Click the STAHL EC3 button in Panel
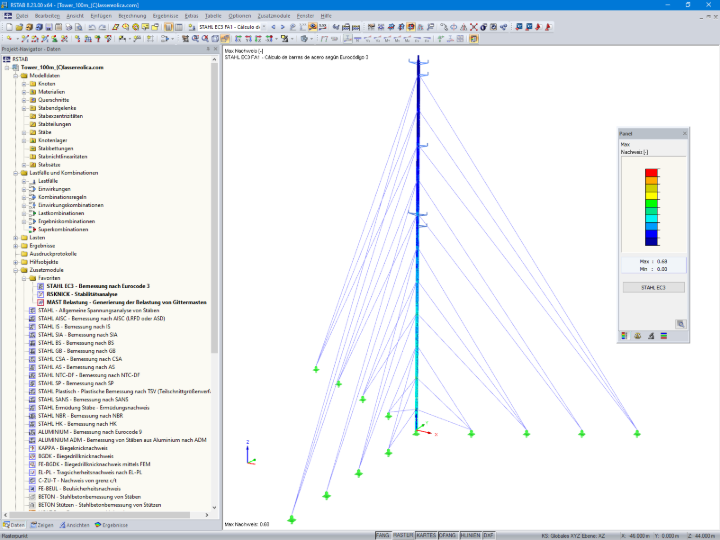Screen dimensions: 720x540 point(653,287)
